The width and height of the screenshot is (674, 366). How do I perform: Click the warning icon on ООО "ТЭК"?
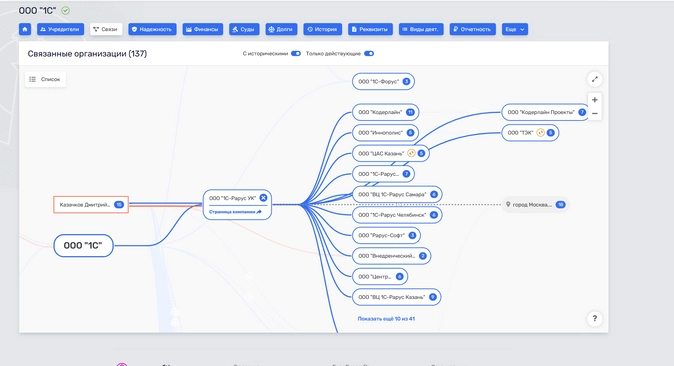pos(540,133)
